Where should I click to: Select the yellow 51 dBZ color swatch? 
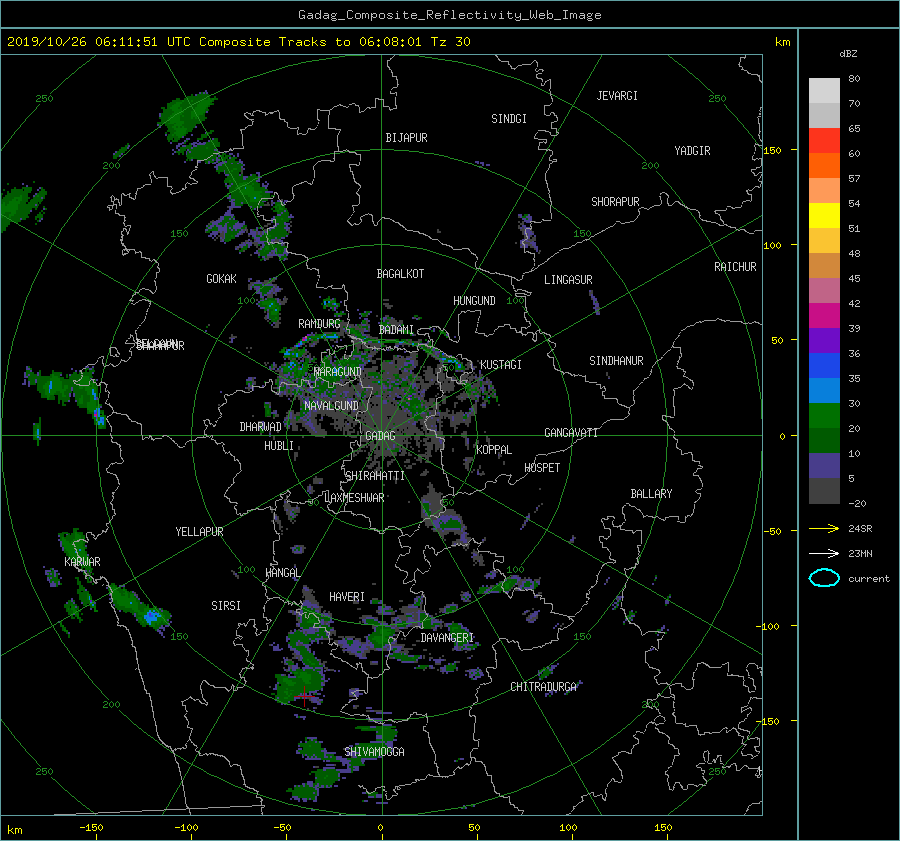(x=824, y=215)
